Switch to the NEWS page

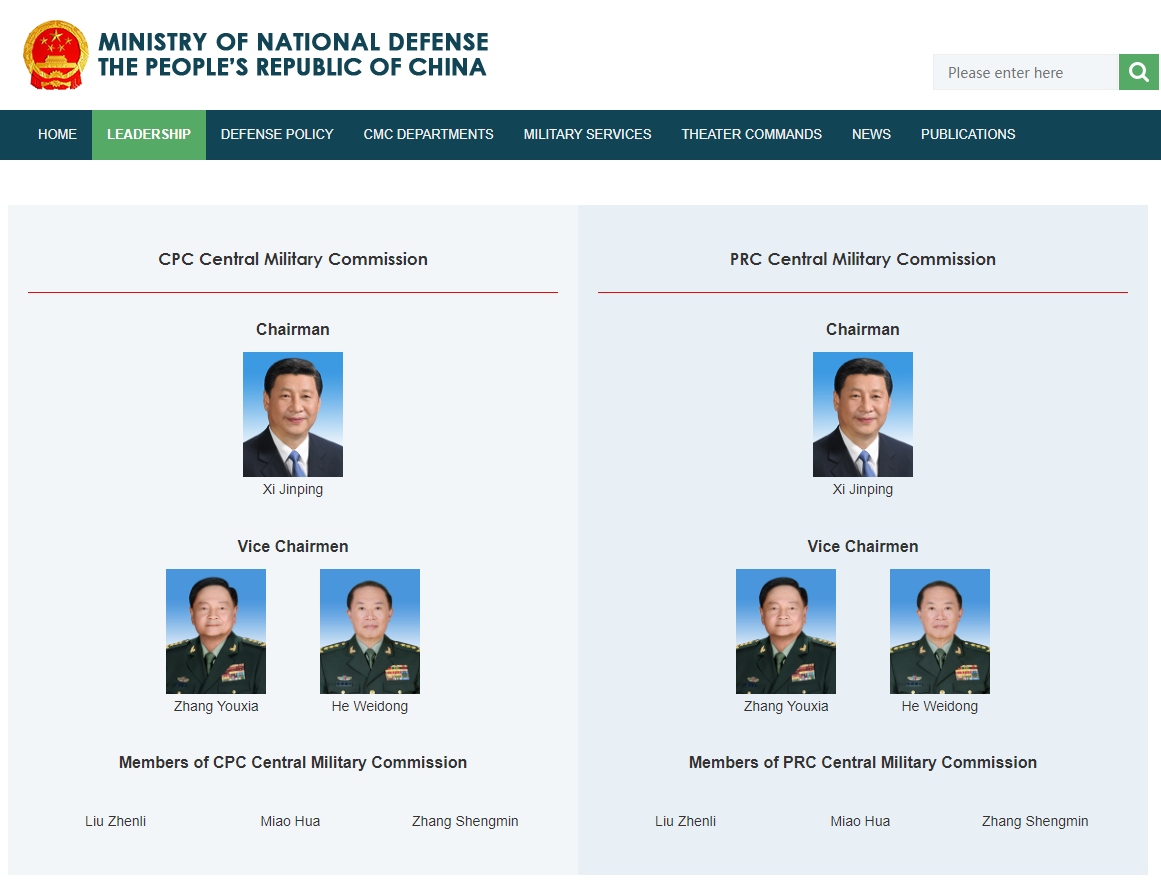871,134
